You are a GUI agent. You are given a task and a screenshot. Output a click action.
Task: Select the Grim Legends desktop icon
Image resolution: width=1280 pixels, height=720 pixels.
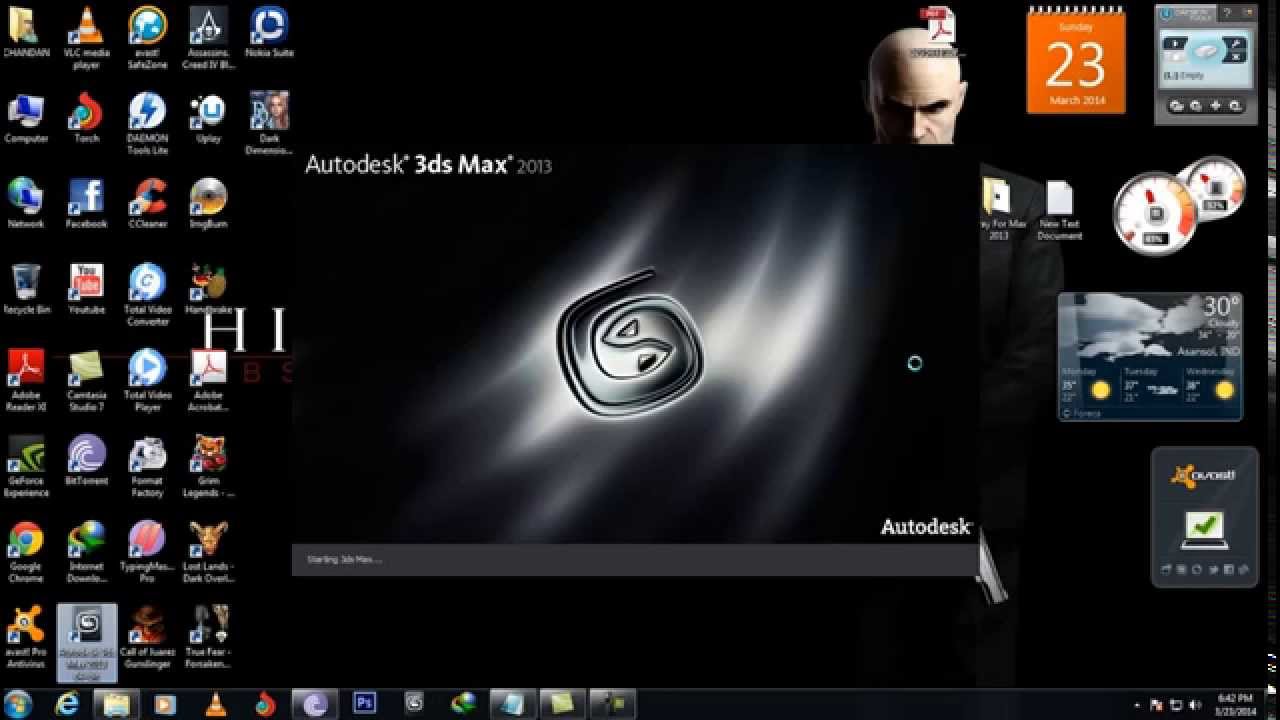[x=208, y=466]
